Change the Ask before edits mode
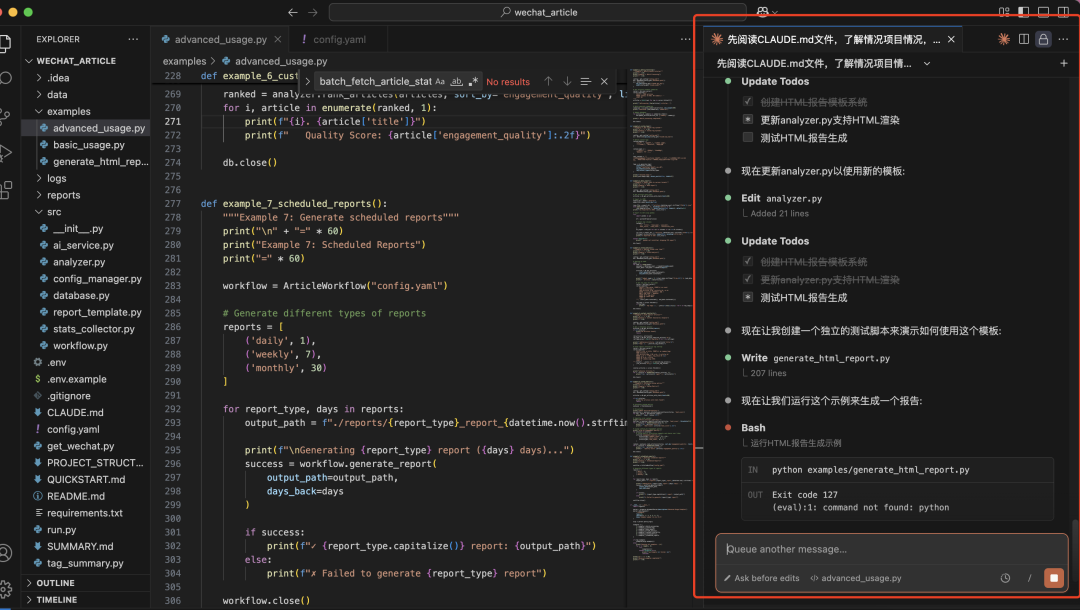 click(x=761, y=578)
